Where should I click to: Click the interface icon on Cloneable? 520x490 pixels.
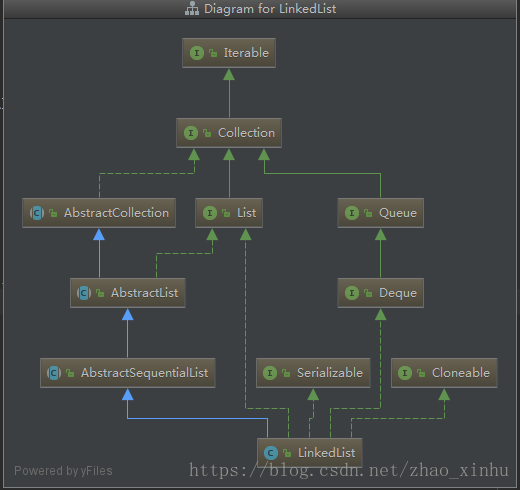coord(405,373)
